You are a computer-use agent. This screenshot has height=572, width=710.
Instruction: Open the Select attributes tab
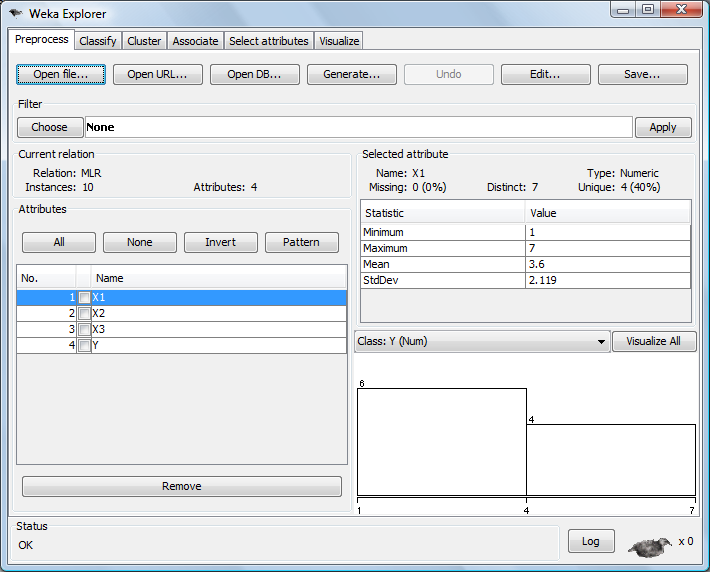point(269,41)
